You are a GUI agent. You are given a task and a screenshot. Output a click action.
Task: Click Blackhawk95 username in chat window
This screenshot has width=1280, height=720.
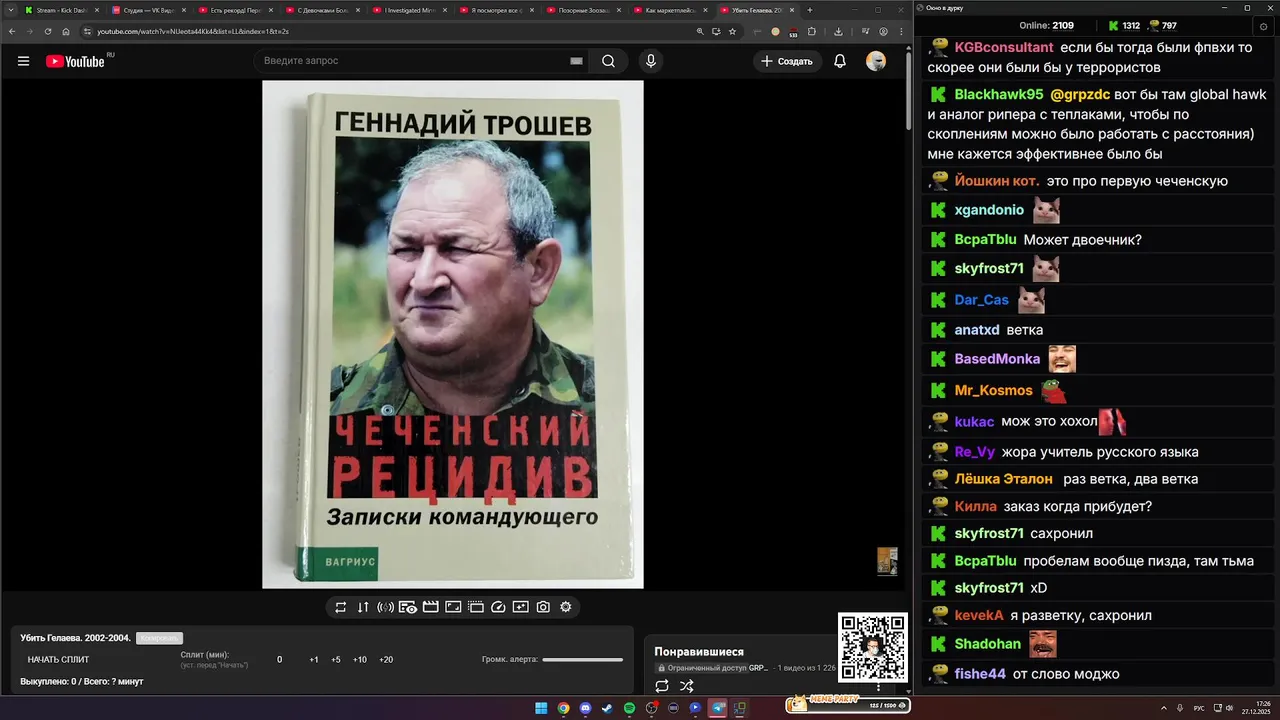pos(999,94)
